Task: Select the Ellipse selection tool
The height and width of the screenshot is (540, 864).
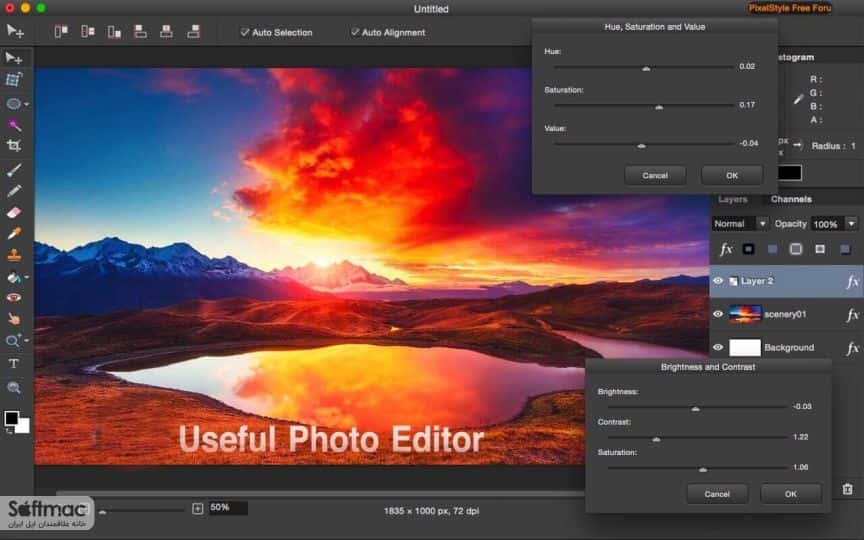Action: 13,104
